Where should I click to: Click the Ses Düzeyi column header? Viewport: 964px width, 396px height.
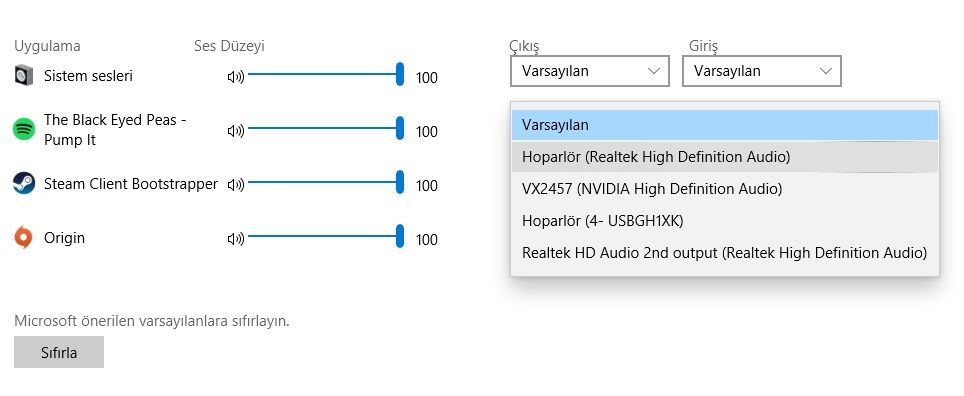229,46
